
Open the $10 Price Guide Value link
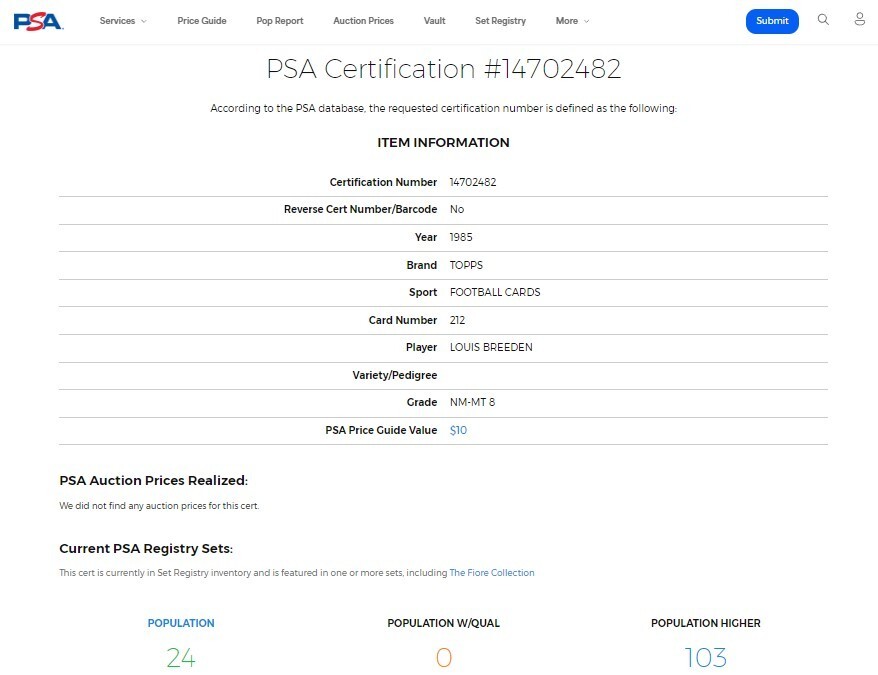[x=458, y=430]
